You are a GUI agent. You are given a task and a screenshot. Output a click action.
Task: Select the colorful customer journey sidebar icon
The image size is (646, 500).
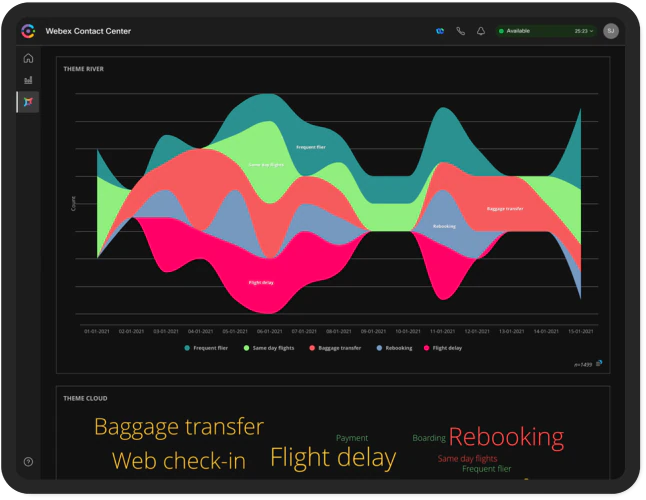[28, 102]
